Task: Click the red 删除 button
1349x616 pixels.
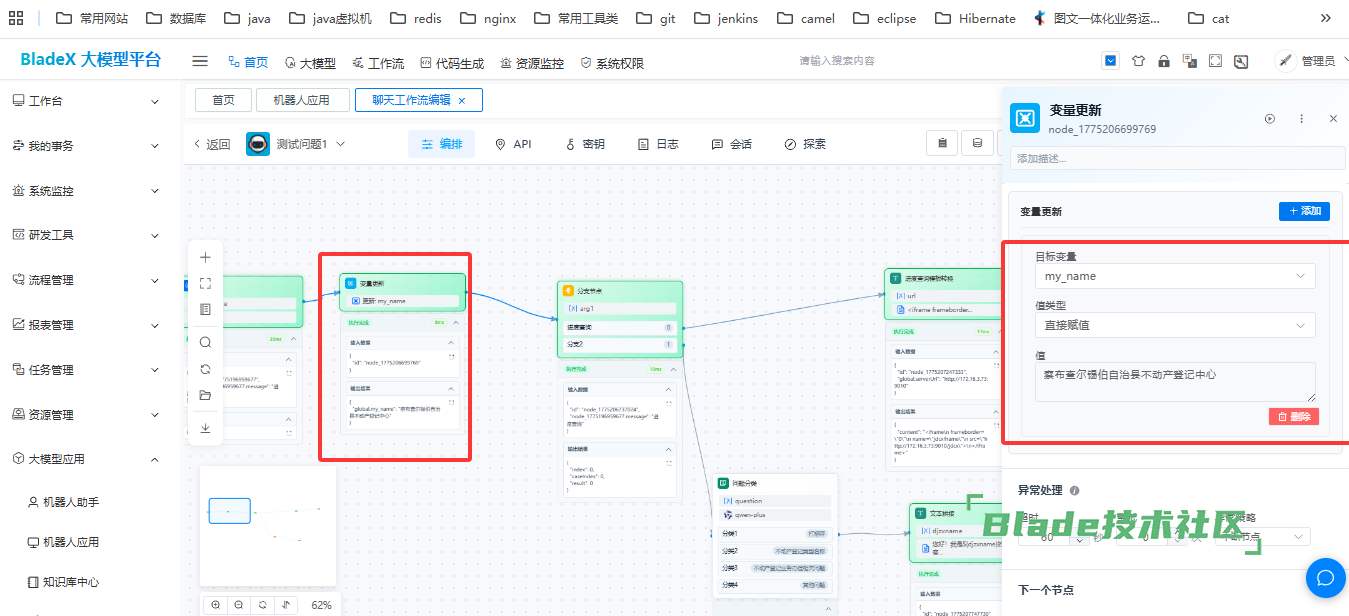Action: tap(1293, 417)
